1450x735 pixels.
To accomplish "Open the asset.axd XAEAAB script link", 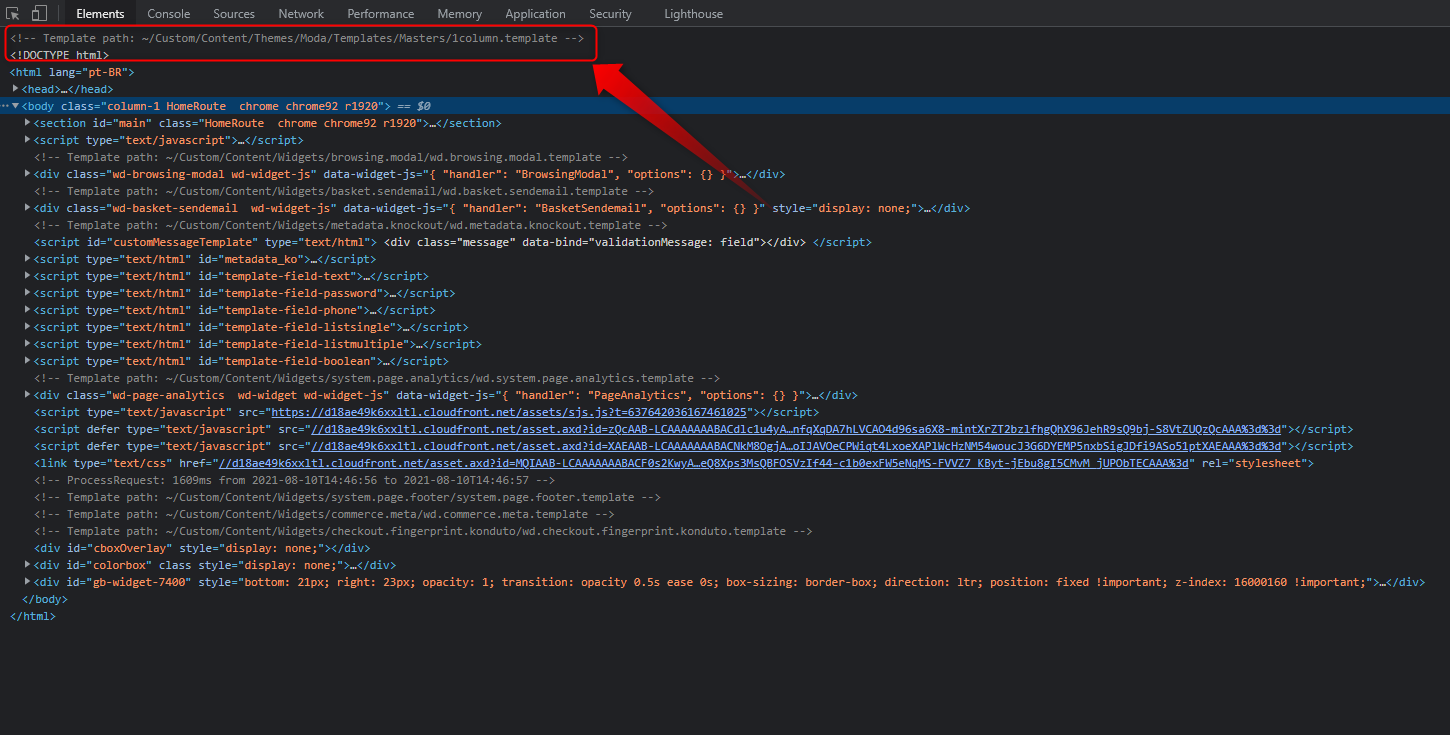I will (x=798, y=446).
